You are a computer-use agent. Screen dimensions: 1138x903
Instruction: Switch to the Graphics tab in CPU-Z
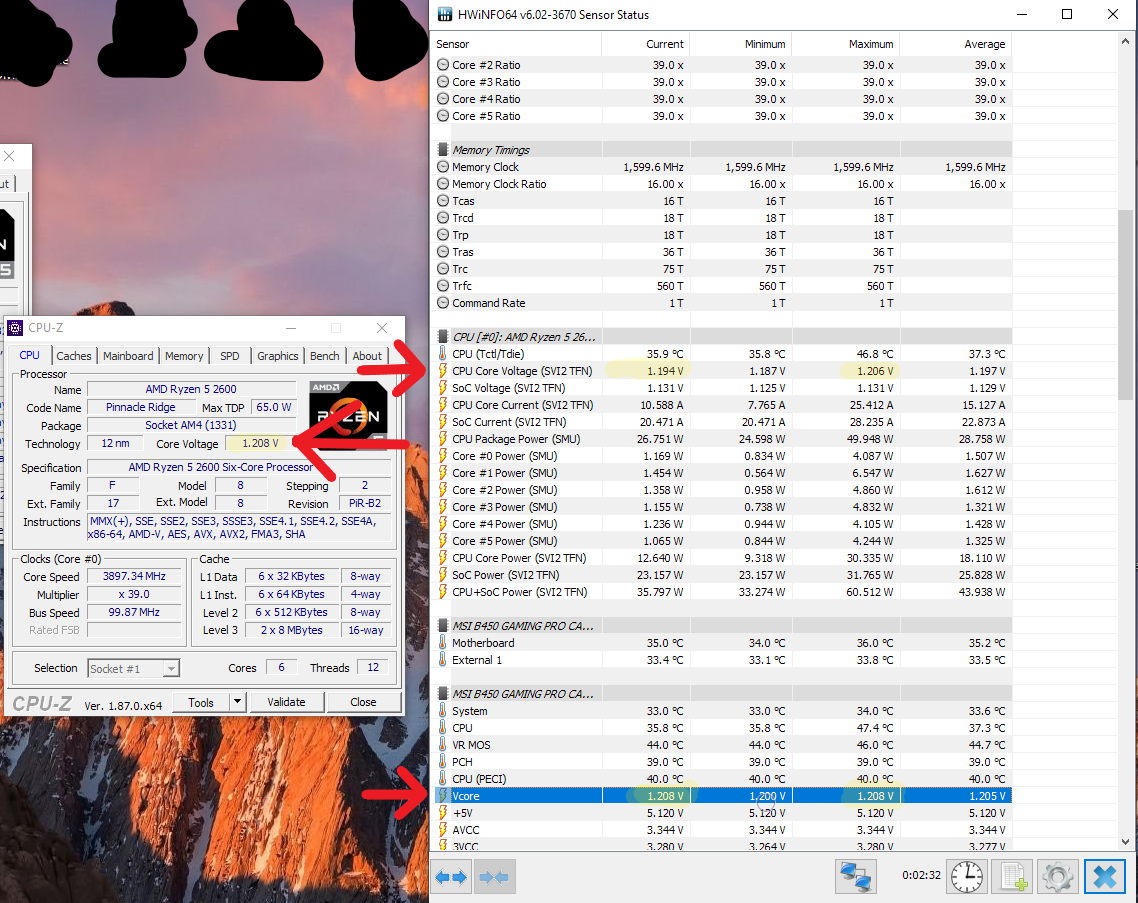[277, 356]
